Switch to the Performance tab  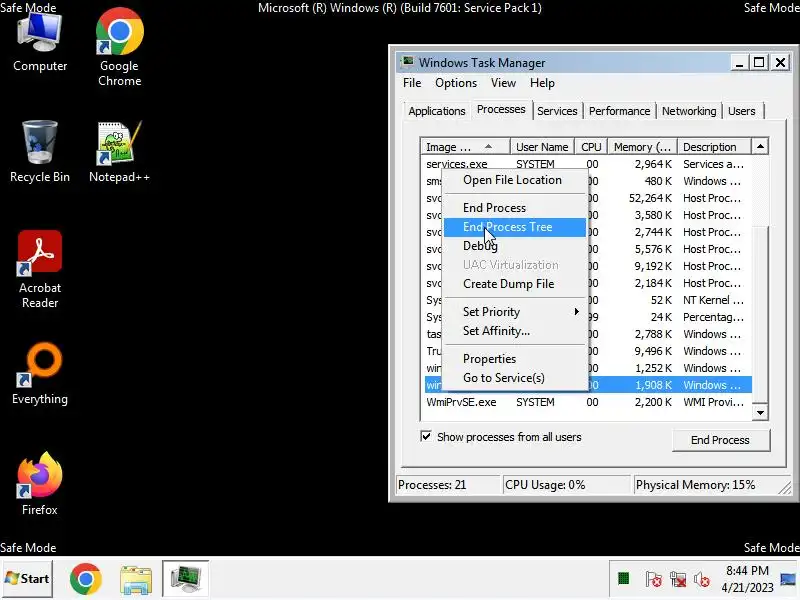tap(619, 111)
